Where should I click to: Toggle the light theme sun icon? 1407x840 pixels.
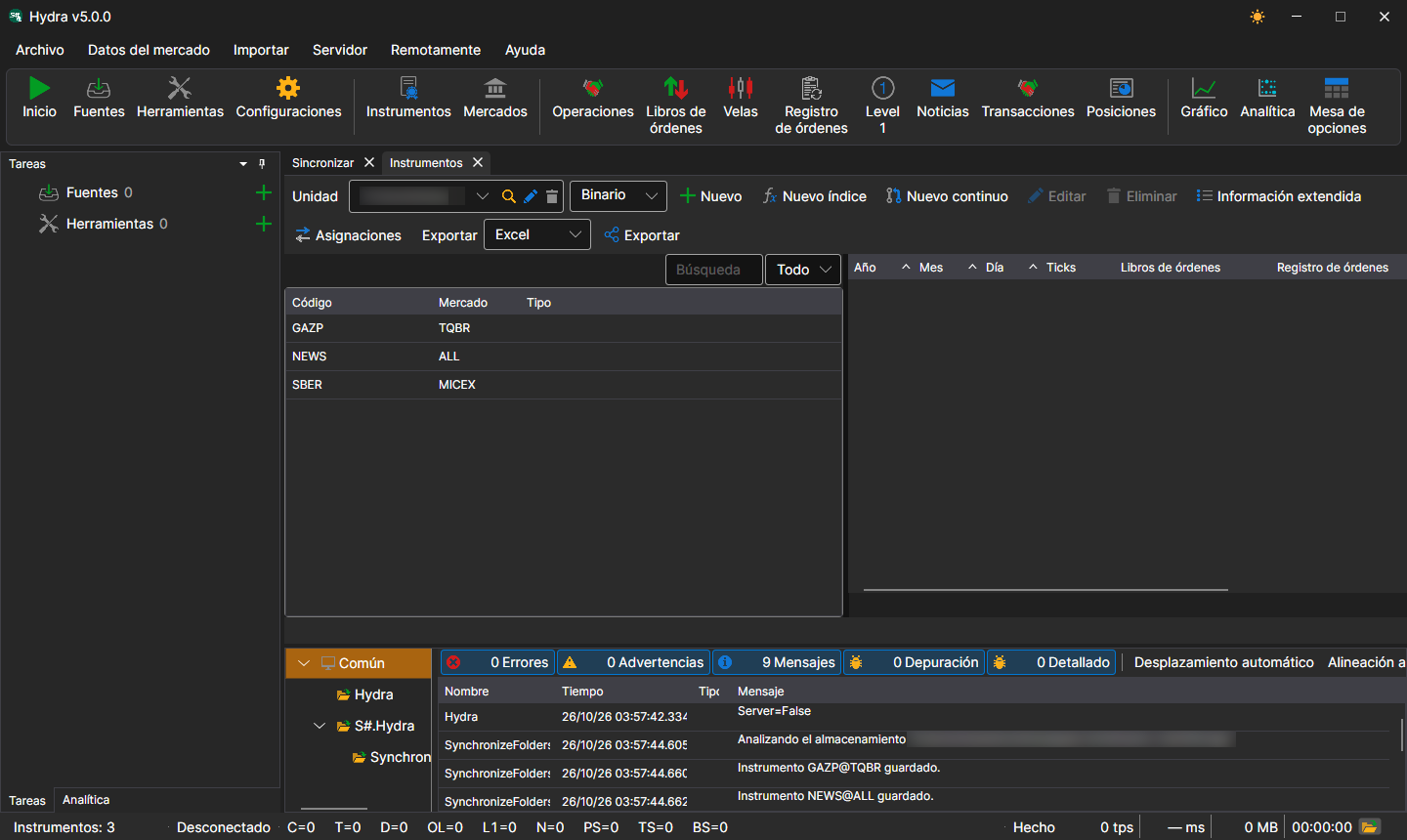(1258, 17)
